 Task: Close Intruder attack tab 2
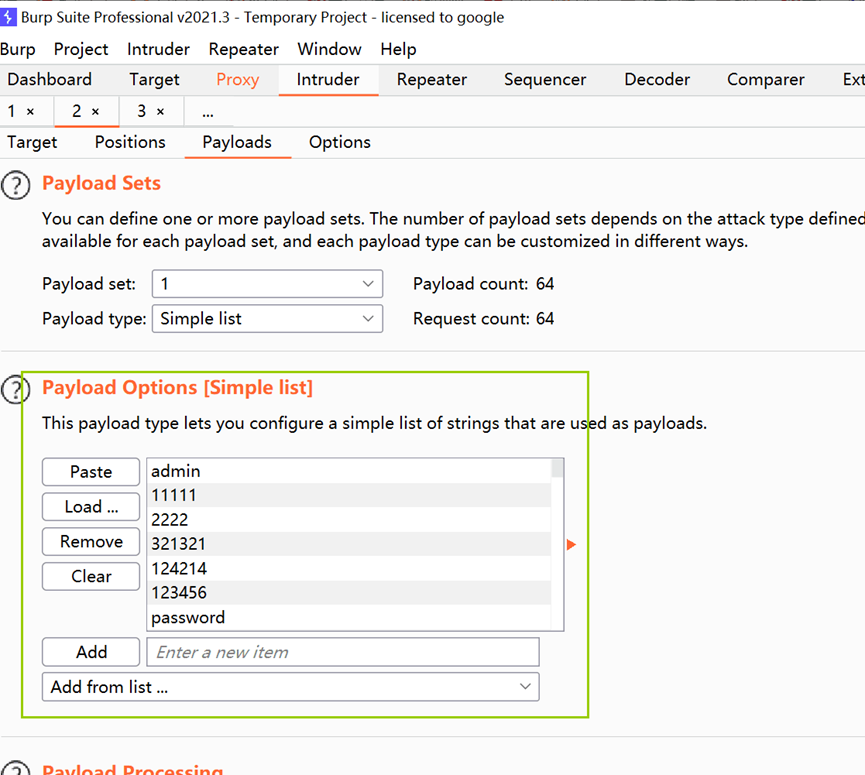tap(95, 111)
